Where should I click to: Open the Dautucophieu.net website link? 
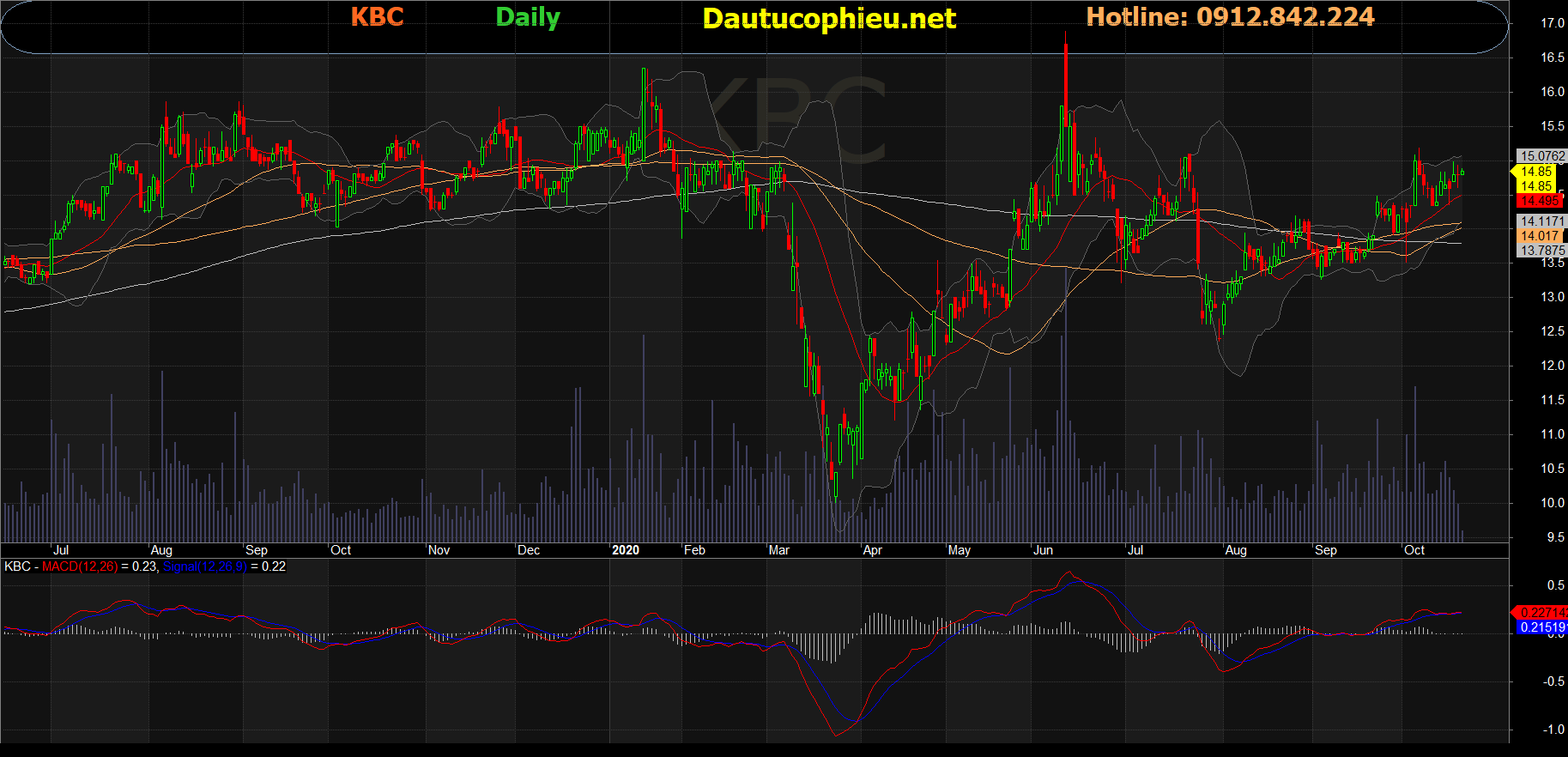[x=828, y=19]
